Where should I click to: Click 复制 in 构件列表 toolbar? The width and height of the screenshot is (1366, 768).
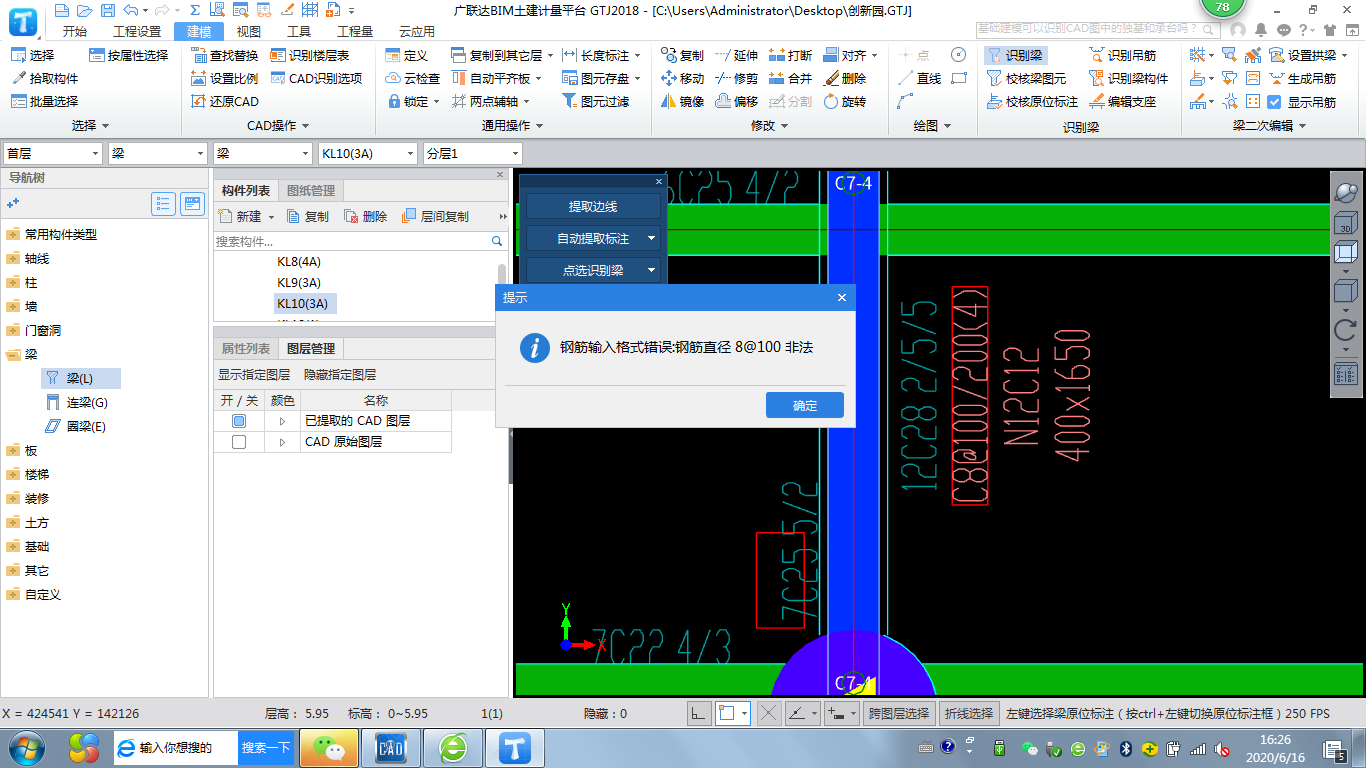[308, 216]
